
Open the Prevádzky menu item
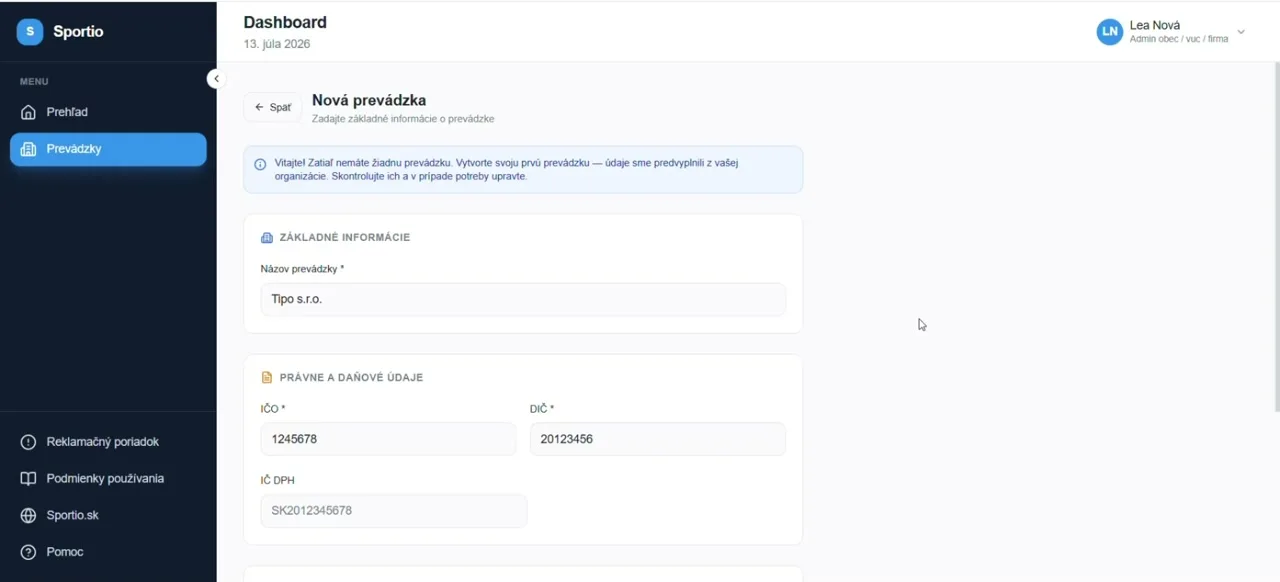coord(108,149)
